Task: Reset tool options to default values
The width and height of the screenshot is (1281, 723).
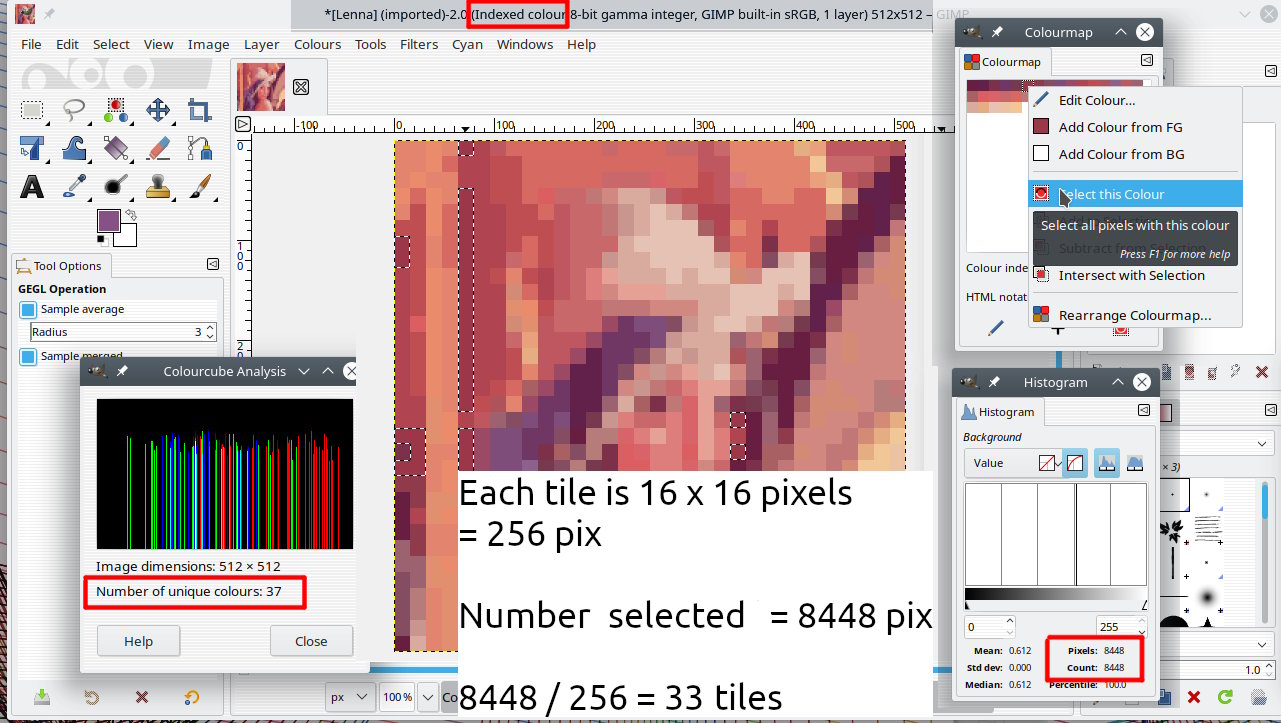Action: click(x=191, y=697)
